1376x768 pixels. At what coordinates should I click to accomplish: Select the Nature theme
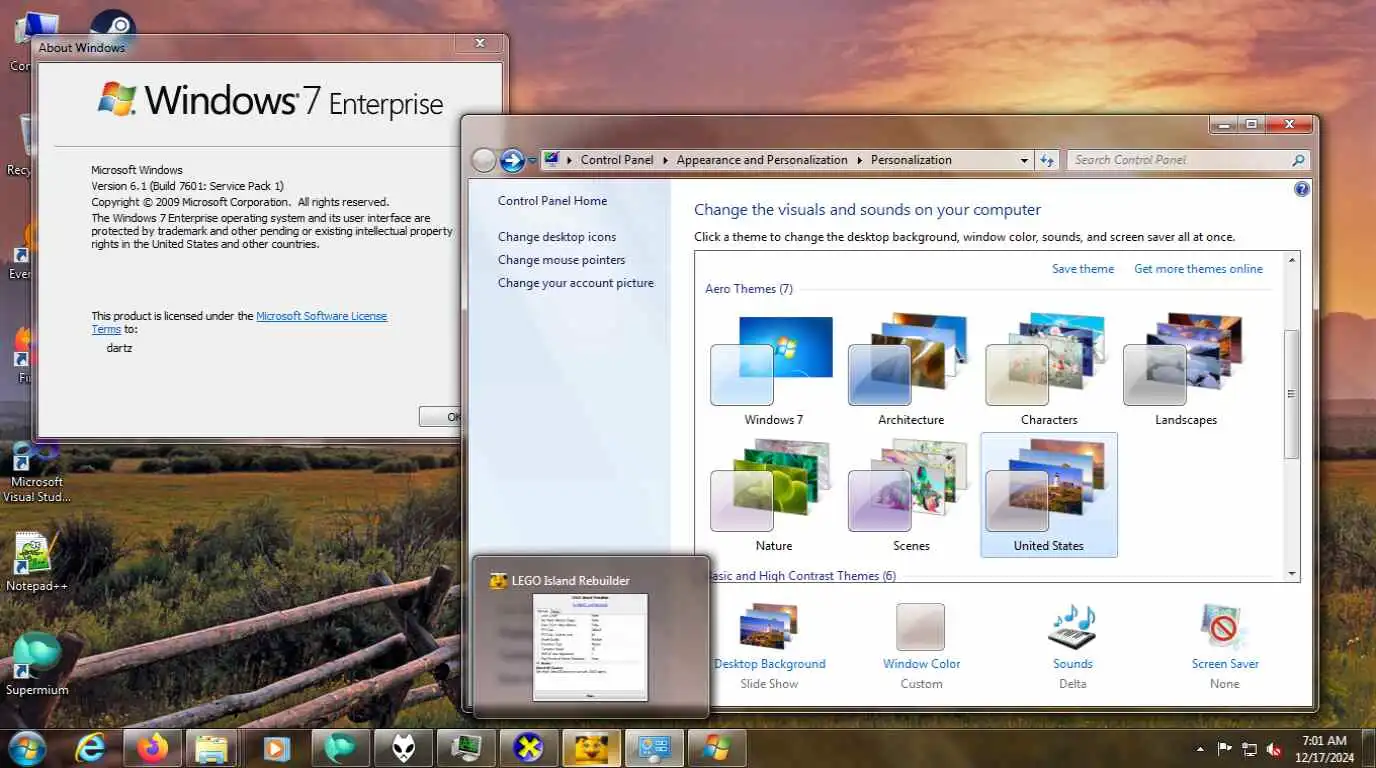tap(773, 496)
